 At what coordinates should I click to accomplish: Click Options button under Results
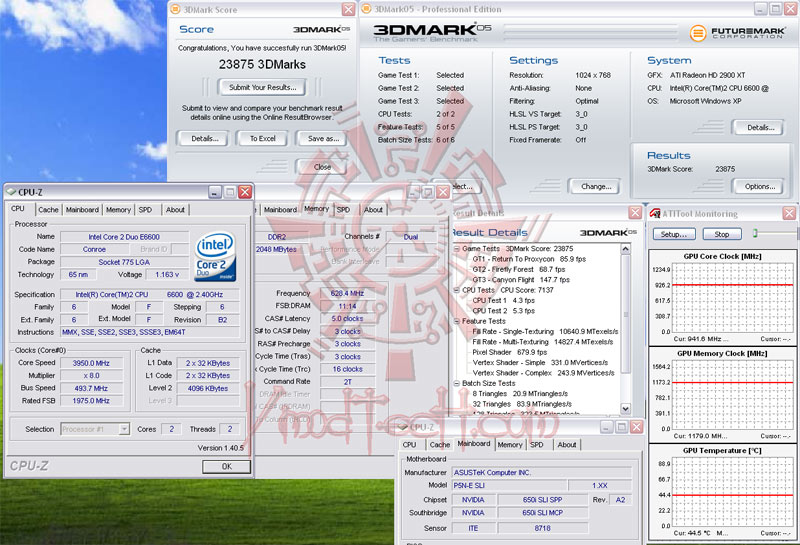[760, 186]
